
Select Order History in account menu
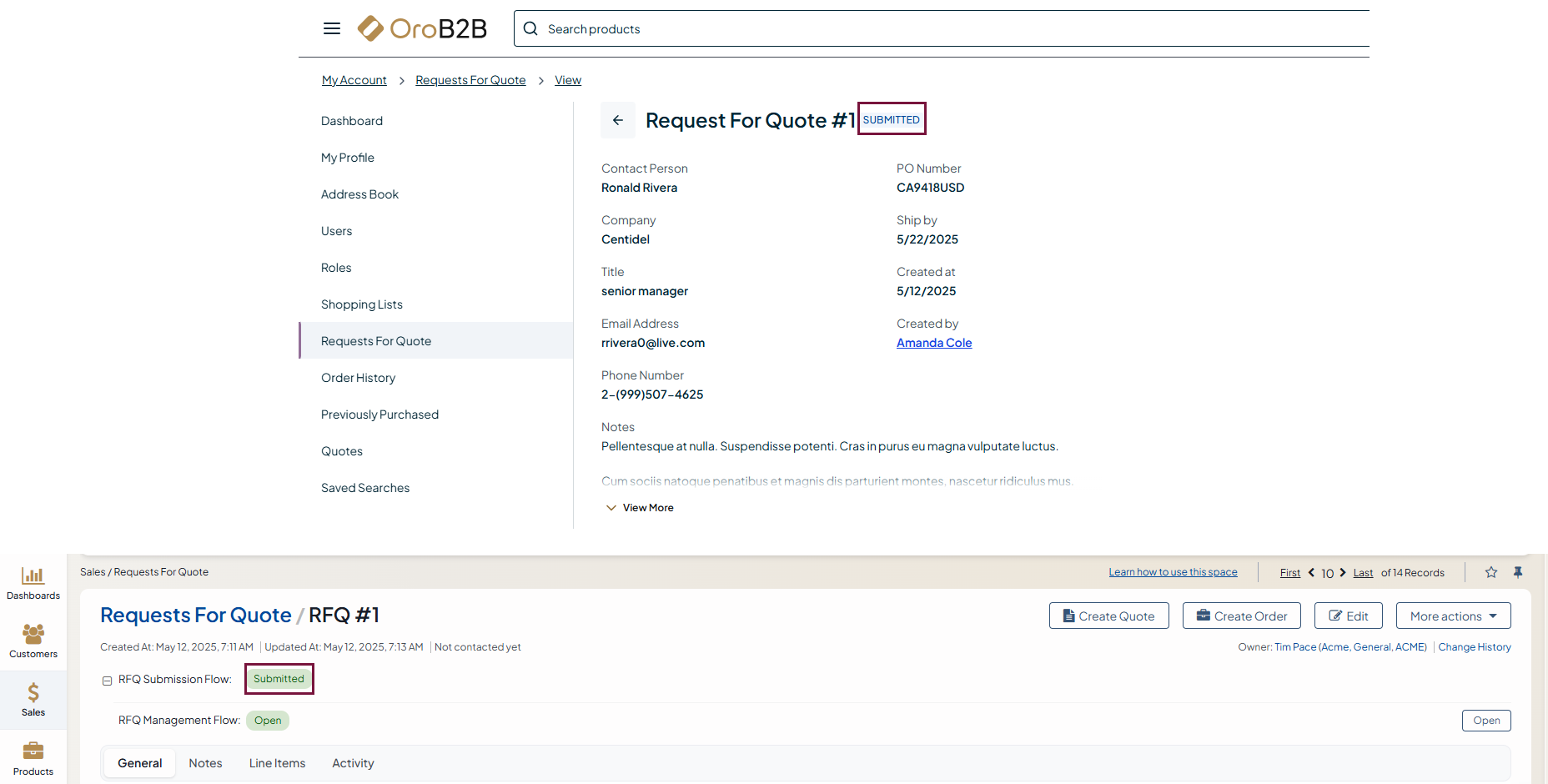[358, 378]
